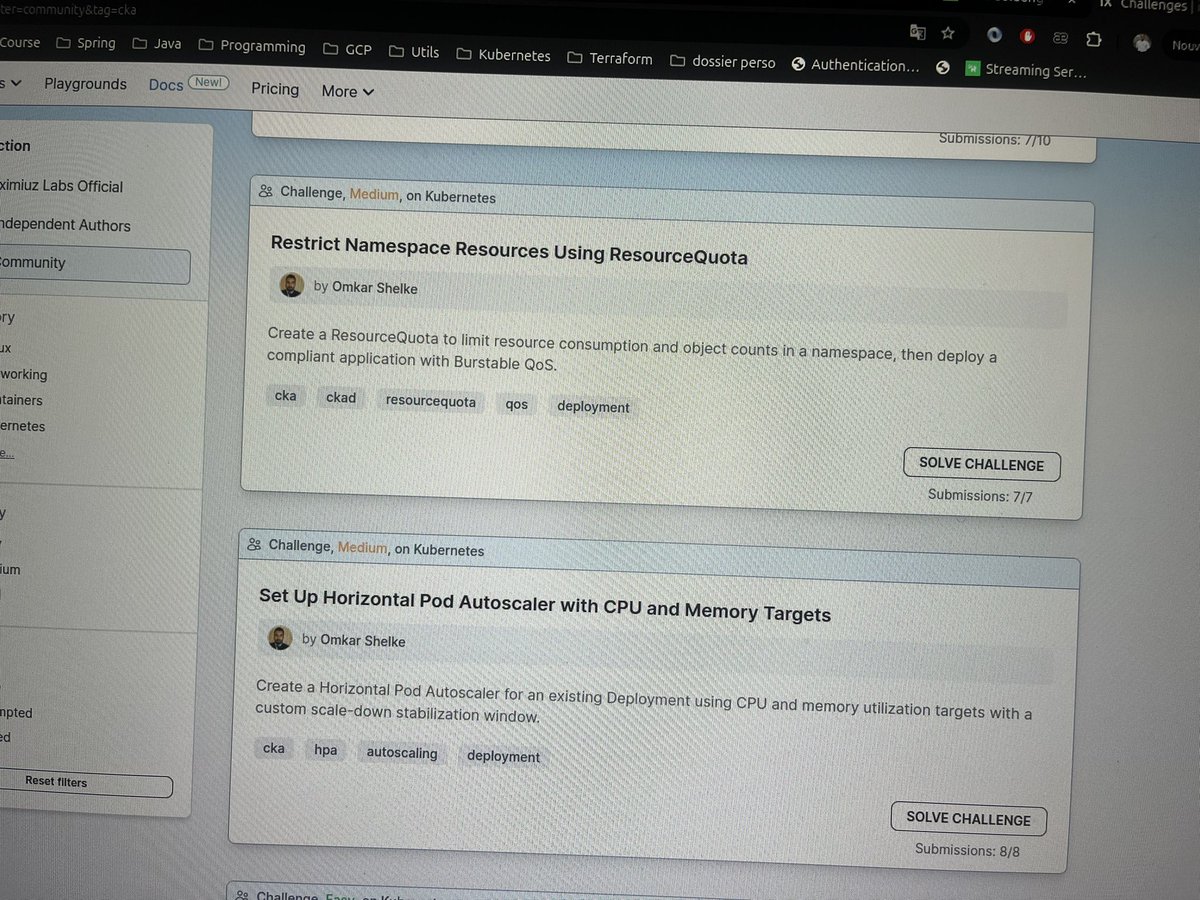Open the Programming bookmark folder
The image size is (1200, 900).
(252, 46)
